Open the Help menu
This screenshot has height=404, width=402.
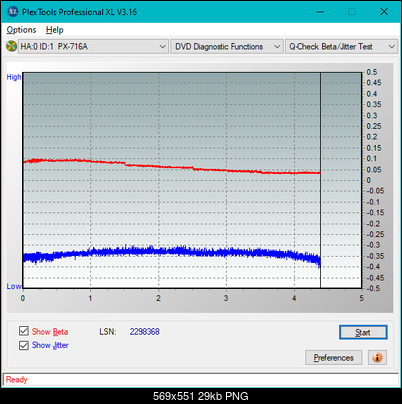54,30
